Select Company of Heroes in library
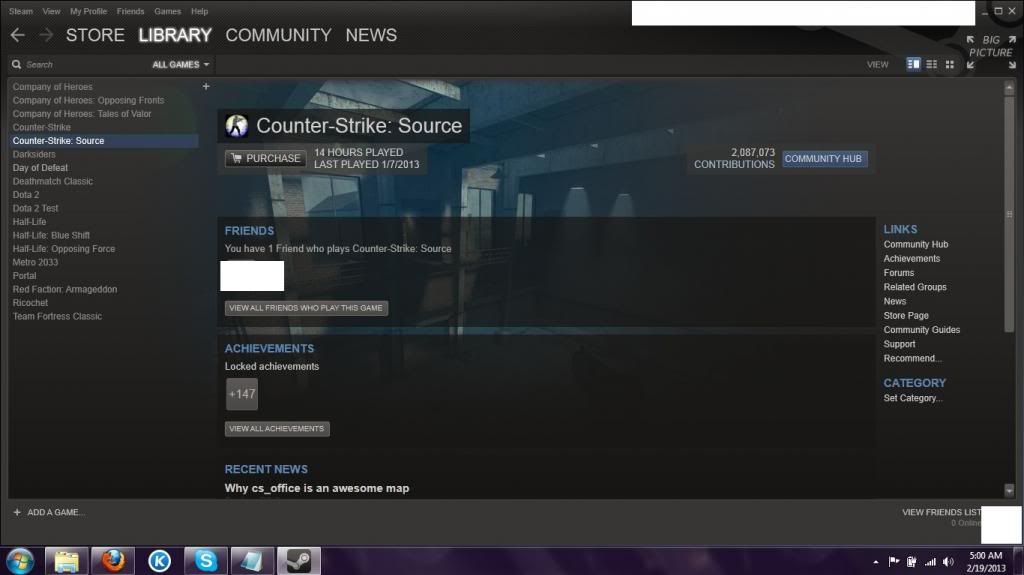 (52, 87)
